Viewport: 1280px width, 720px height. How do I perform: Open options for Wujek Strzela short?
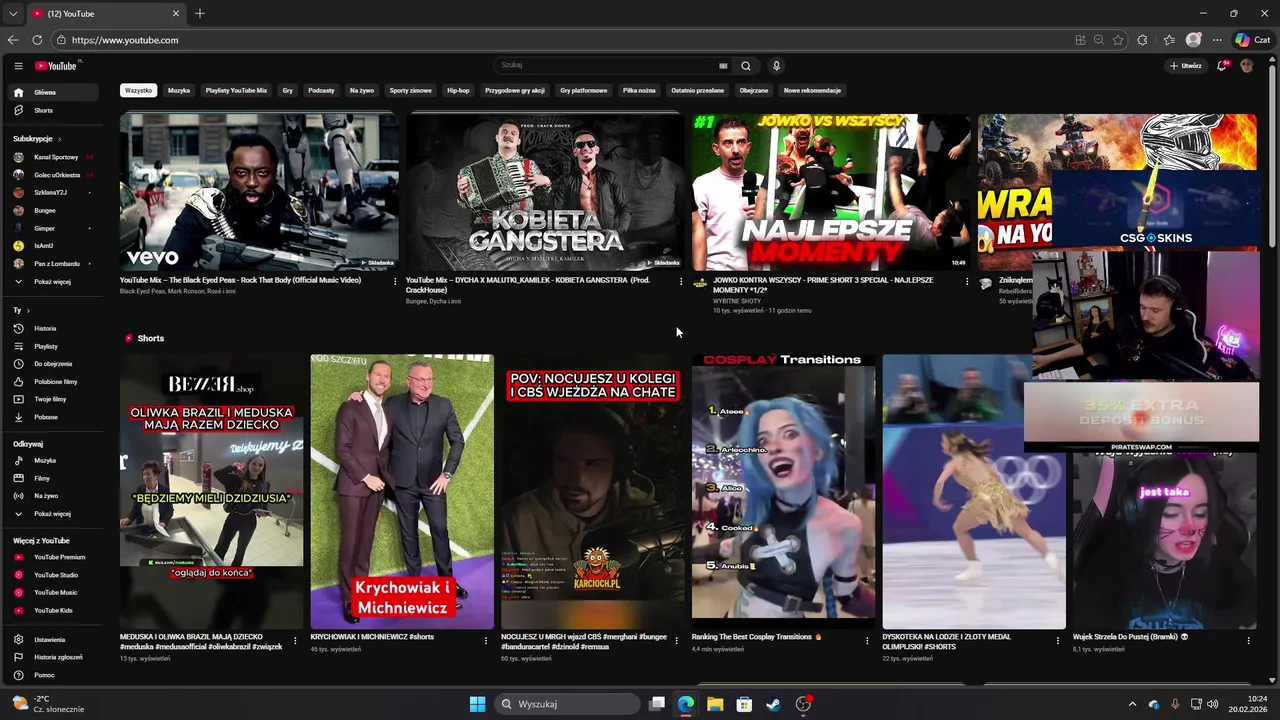coord(1248,640)
